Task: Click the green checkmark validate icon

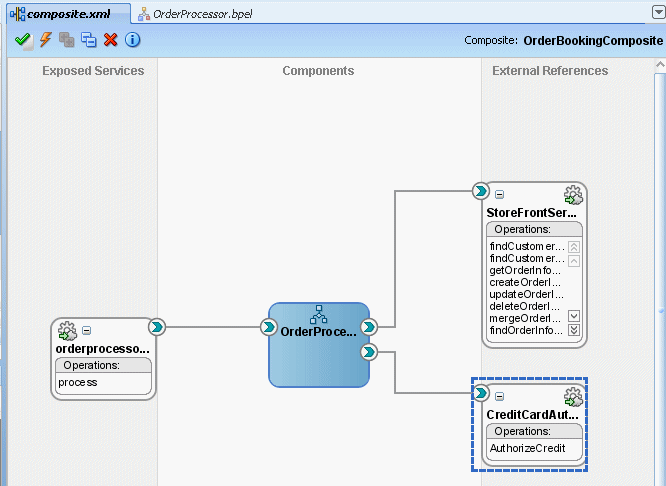Action: coord(23,40)
